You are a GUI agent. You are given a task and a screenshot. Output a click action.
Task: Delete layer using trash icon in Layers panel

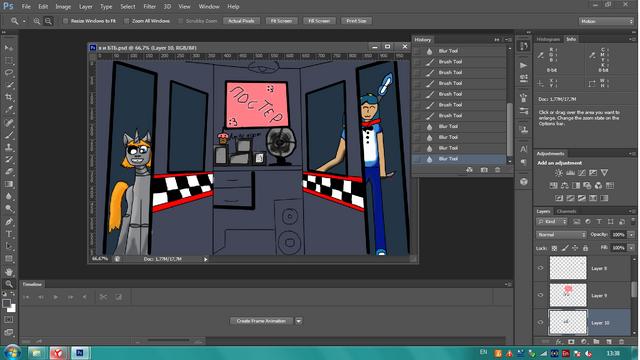point(622,342)
